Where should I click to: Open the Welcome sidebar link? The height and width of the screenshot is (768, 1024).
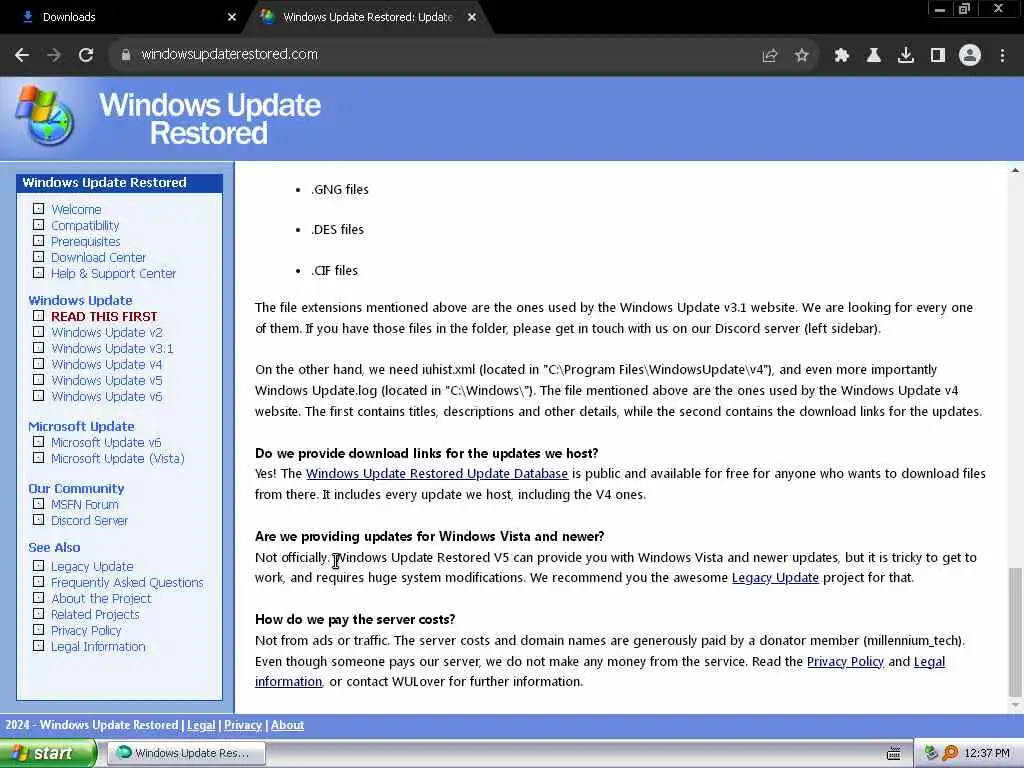(76, 210)
